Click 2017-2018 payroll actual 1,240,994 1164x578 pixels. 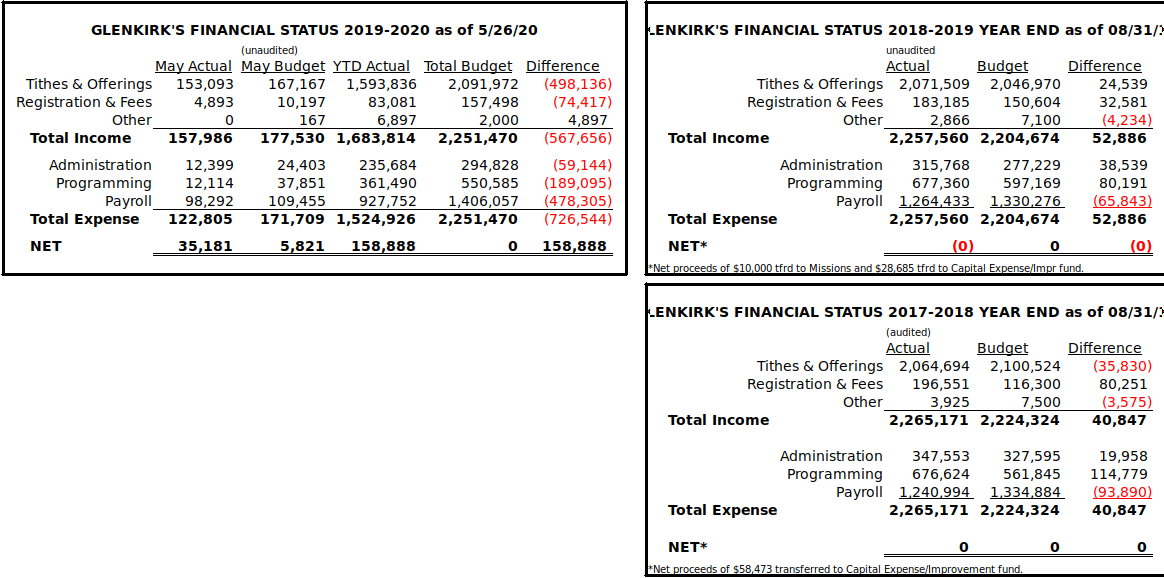[x=935, y=492]
